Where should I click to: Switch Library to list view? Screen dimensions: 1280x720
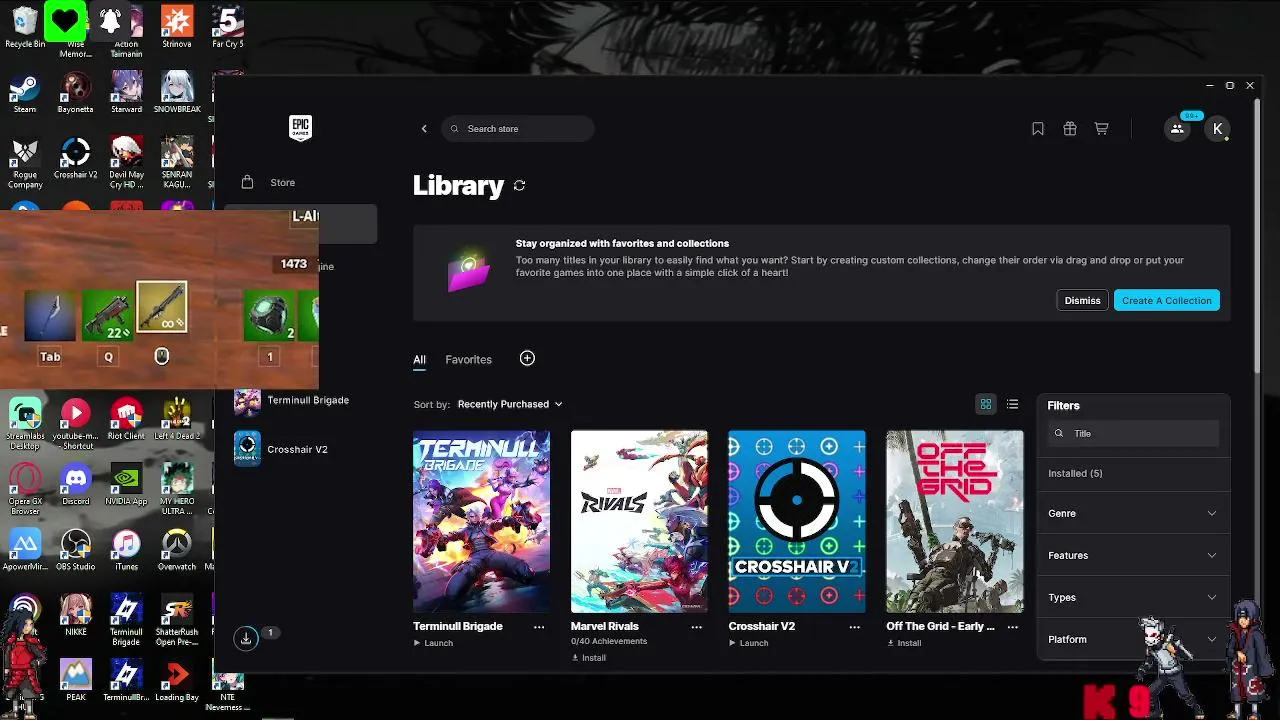coord(1013,404)
